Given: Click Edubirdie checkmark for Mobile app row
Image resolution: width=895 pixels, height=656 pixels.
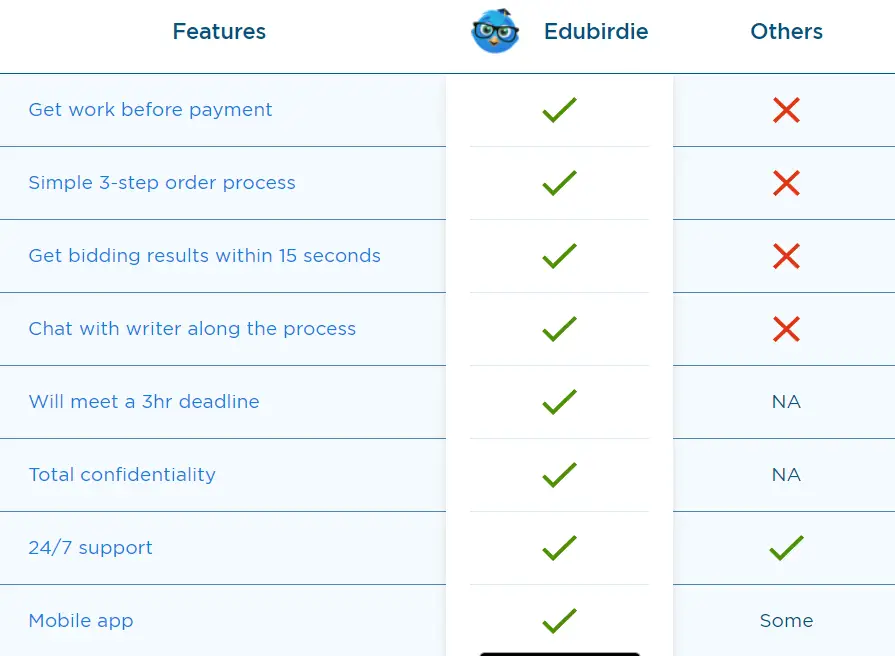Looking at the screenshot, I should [x=559, y=621].
